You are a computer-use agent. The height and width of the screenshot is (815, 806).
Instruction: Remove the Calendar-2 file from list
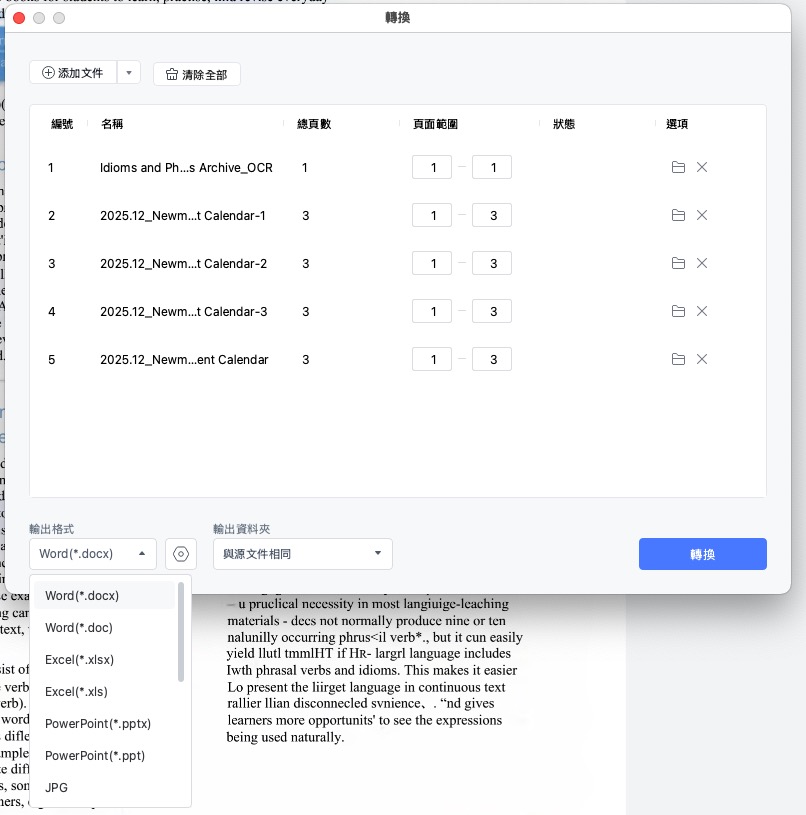click(702, 263)
